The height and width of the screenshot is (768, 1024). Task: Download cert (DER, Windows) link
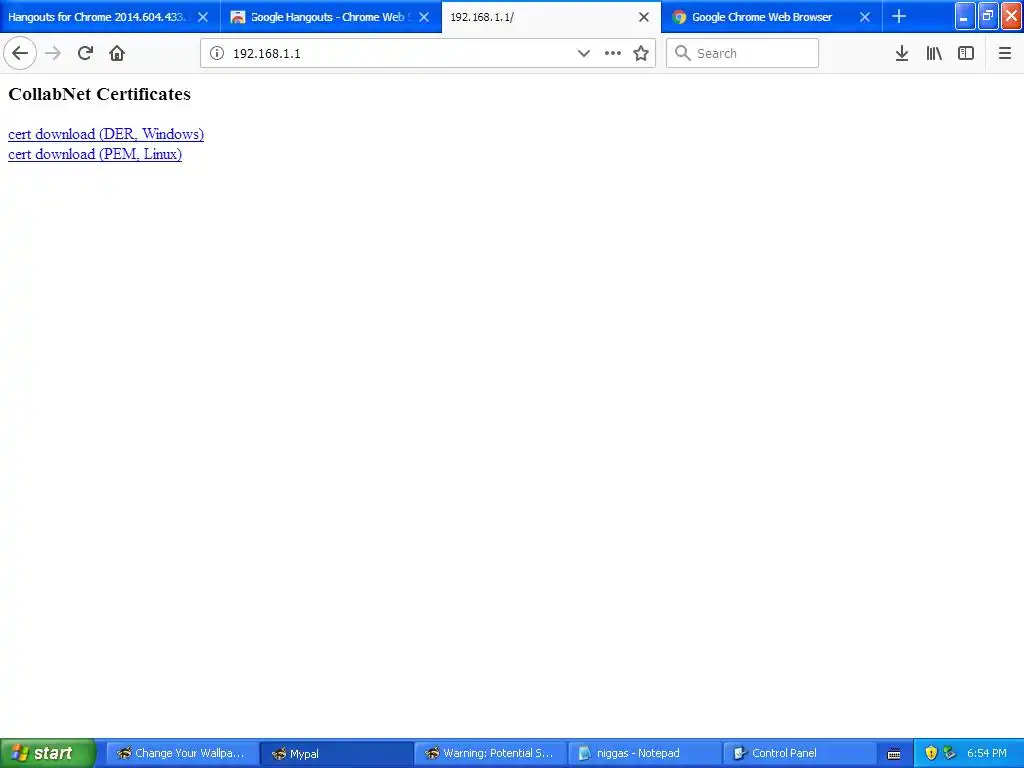coord(106,134)
